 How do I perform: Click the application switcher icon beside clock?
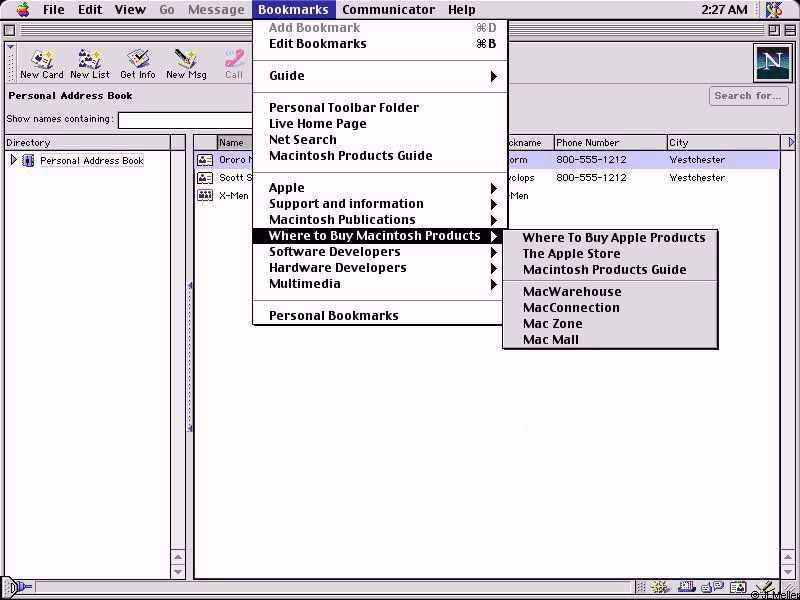773,10
